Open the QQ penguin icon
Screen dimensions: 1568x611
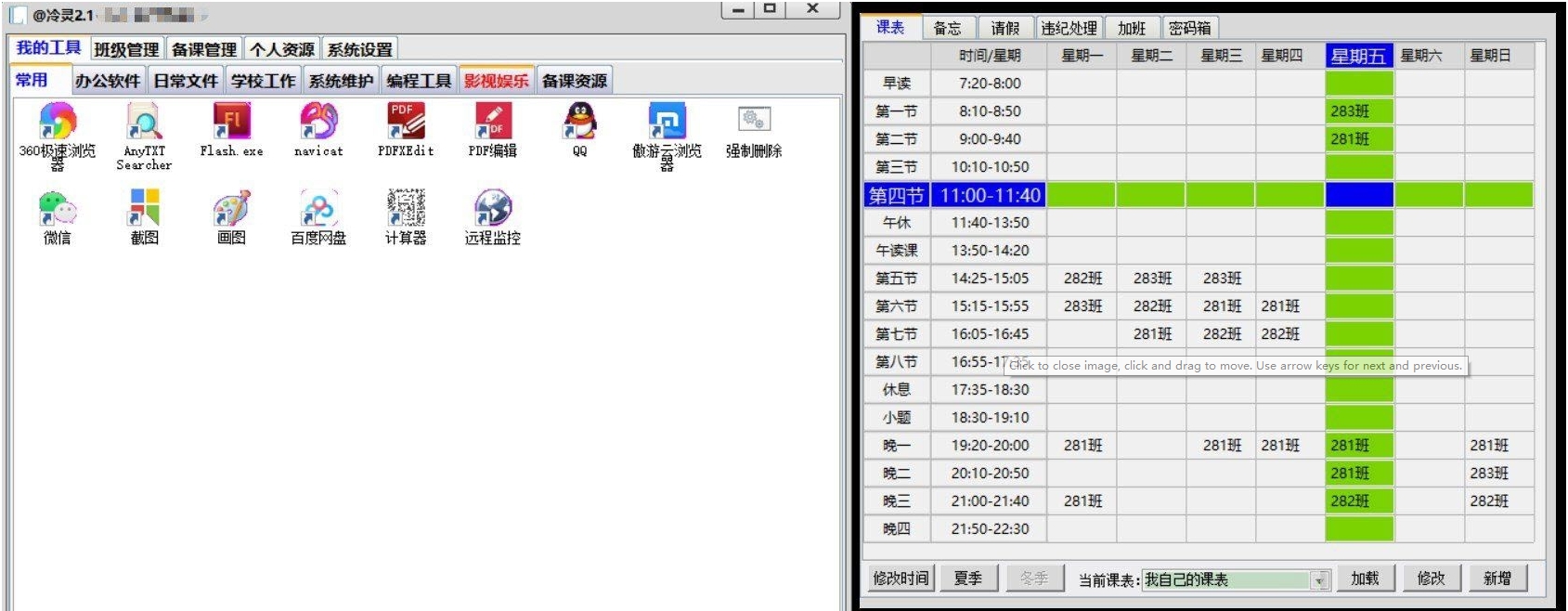click(x=580, y=130)
